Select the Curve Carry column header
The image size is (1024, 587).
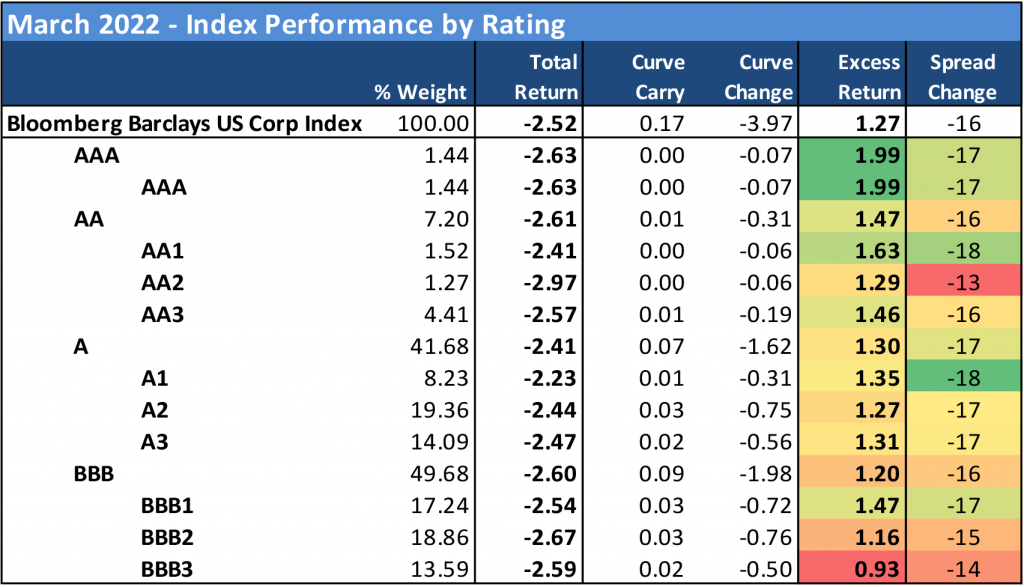click(x=658, y=77)
